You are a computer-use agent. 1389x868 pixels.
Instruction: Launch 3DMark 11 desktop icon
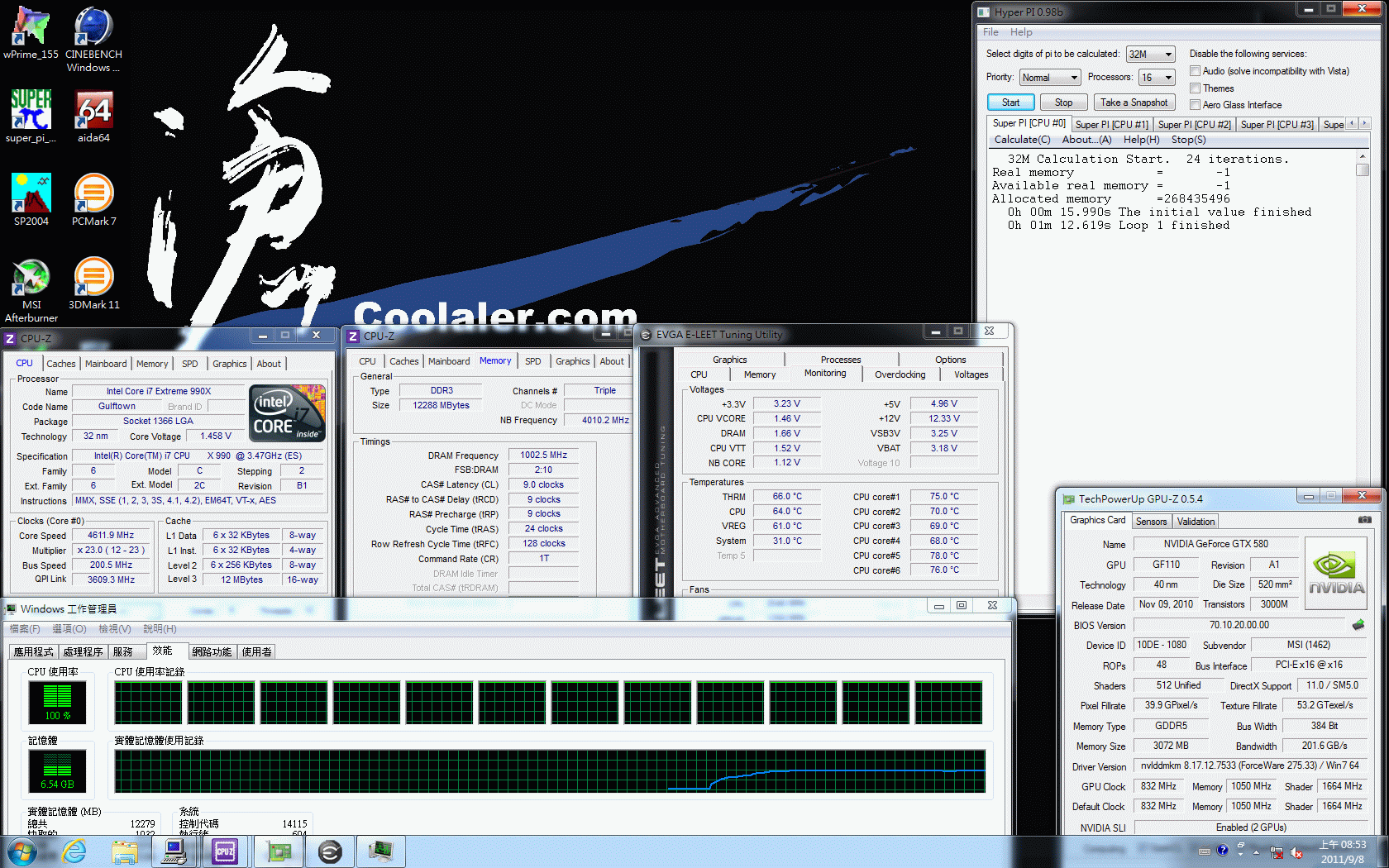[x=93, y=284]
